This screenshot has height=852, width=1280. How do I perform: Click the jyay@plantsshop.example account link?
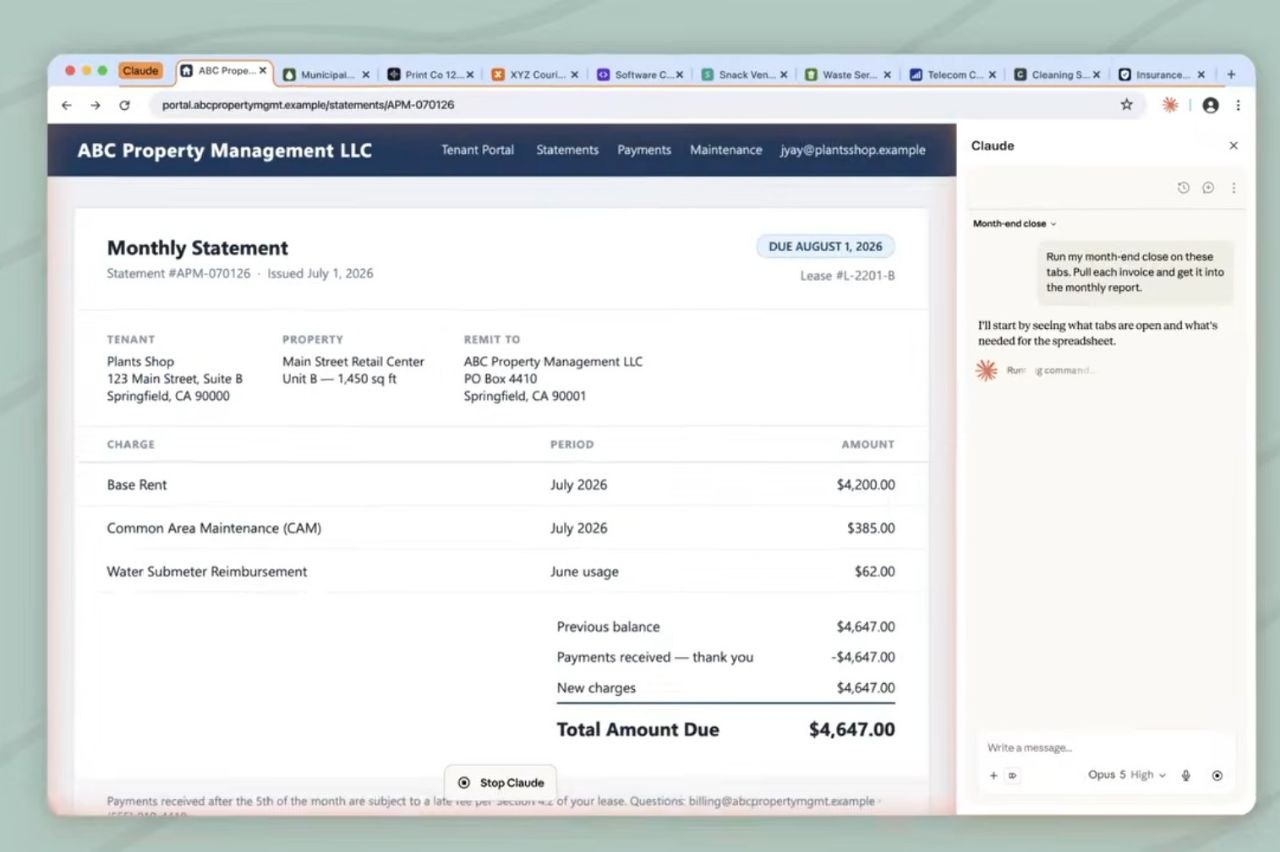pyautogui.click(x=853, y=150)
